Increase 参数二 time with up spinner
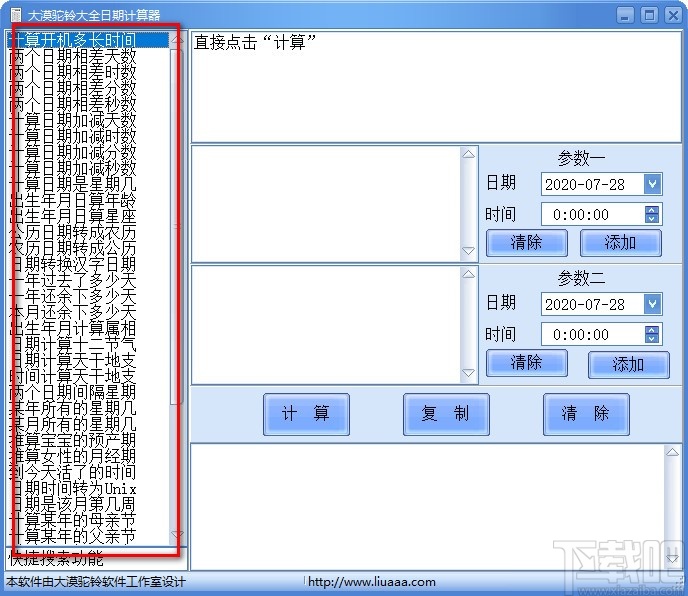Viewport: 688px width, 596px height. click(x=652, y=330)
